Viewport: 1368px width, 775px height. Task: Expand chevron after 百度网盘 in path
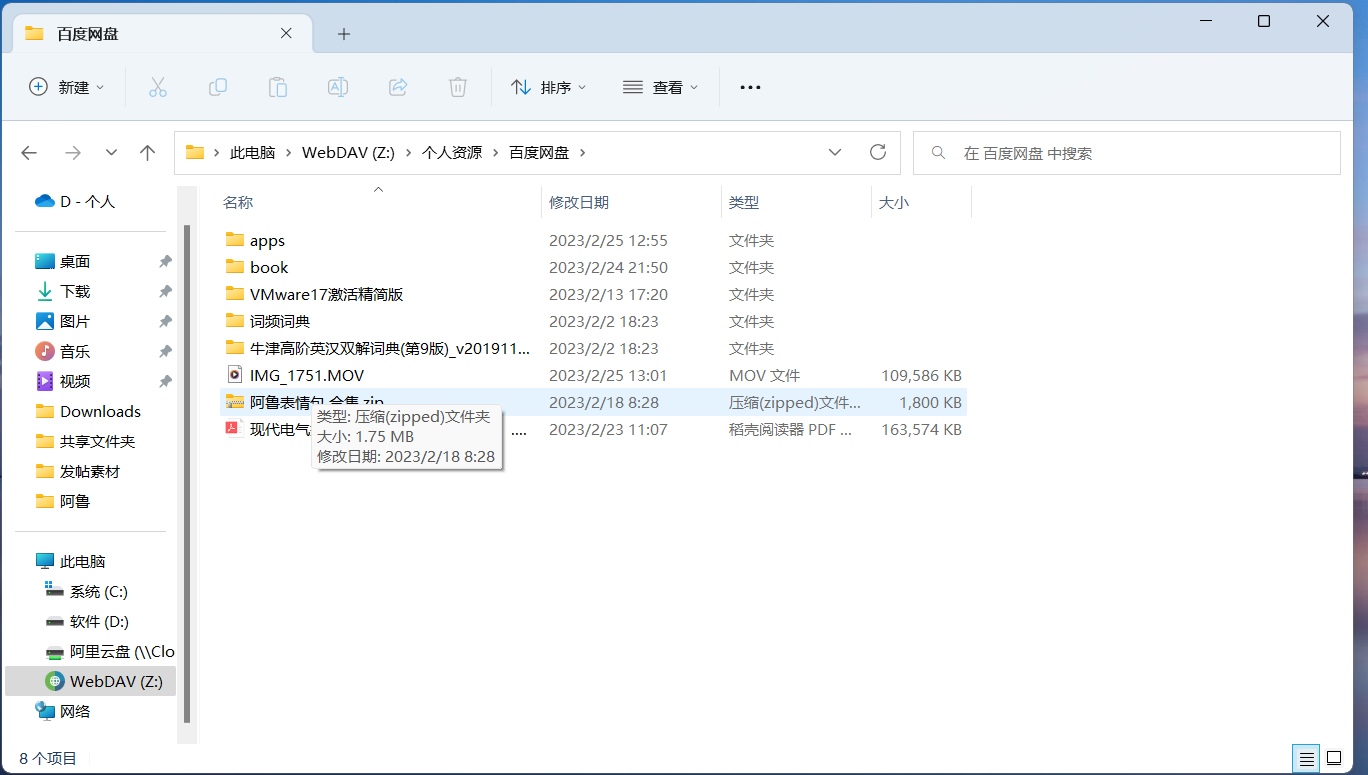click(583, 153)
